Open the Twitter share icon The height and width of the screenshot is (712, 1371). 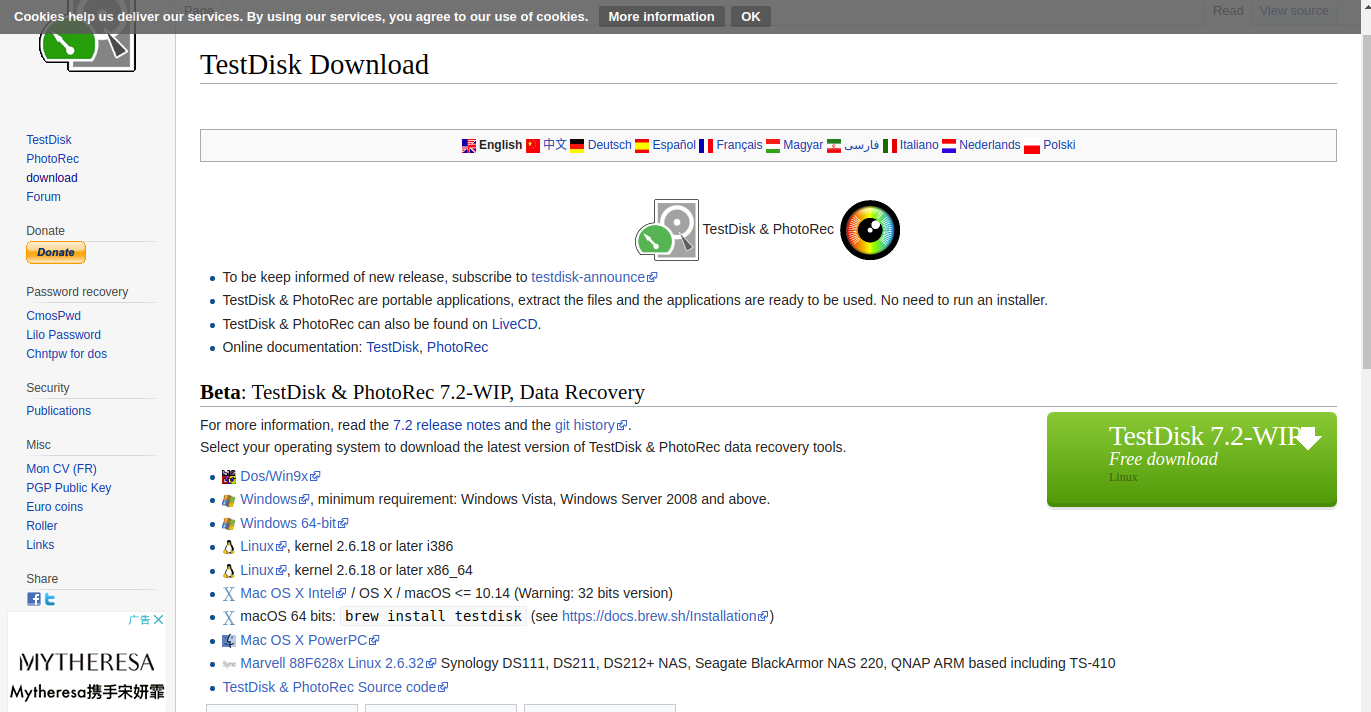pyautogui.click(x=50, y=599)
